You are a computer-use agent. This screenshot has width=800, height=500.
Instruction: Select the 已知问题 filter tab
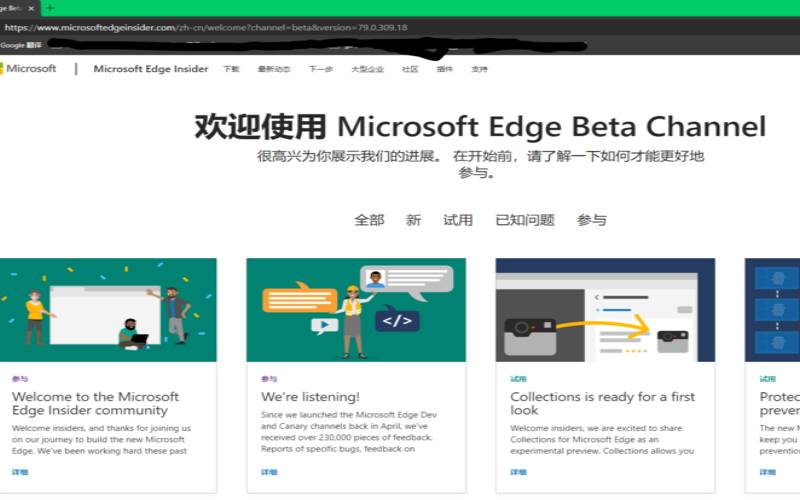click(x=525, y=220)
